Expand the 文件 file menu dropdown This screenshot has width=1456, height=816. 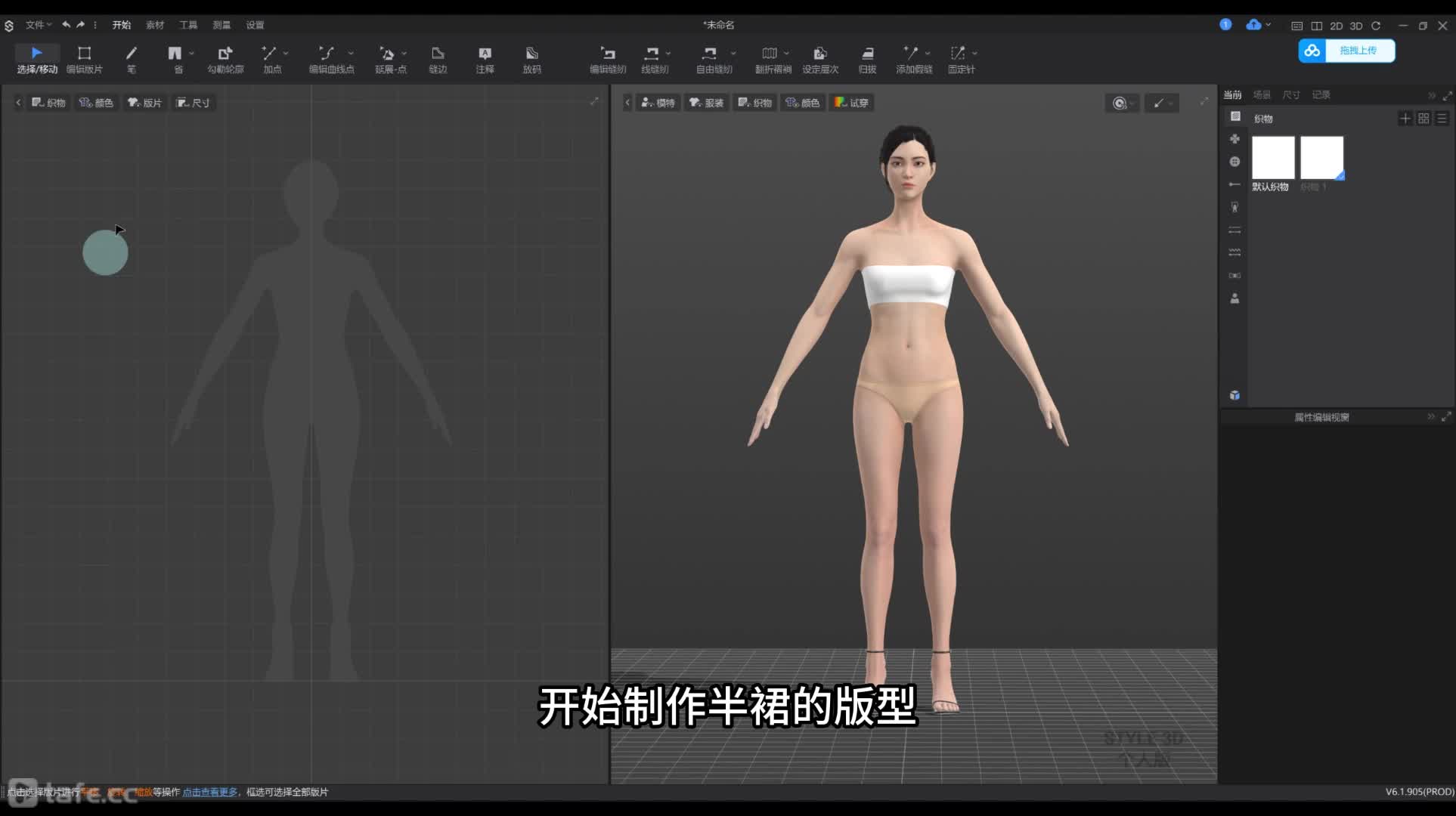pyautogui.click(x=39, y=25)
